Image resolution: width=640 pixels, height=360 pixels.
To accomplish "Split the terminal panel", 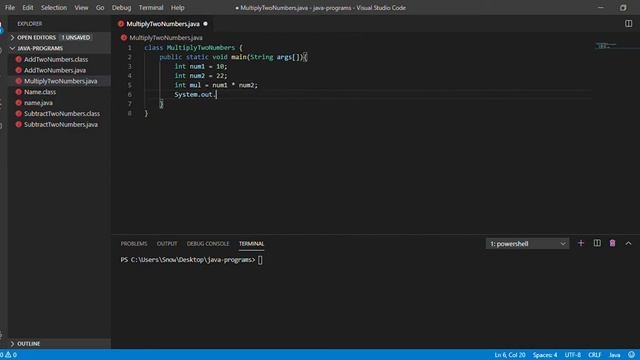I will (x=597, y=243).
